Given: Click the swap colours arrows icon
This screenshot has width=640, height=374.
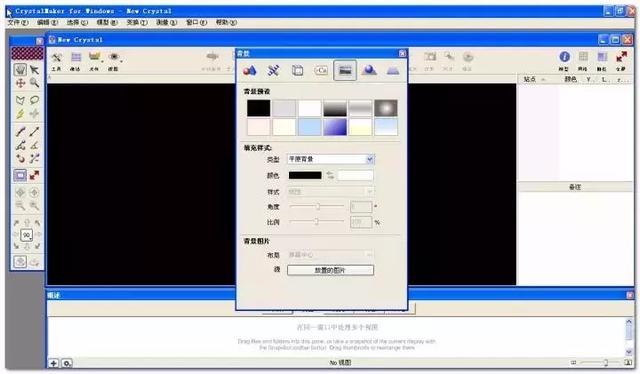Looking at the screenshot, I should point(330,176).
